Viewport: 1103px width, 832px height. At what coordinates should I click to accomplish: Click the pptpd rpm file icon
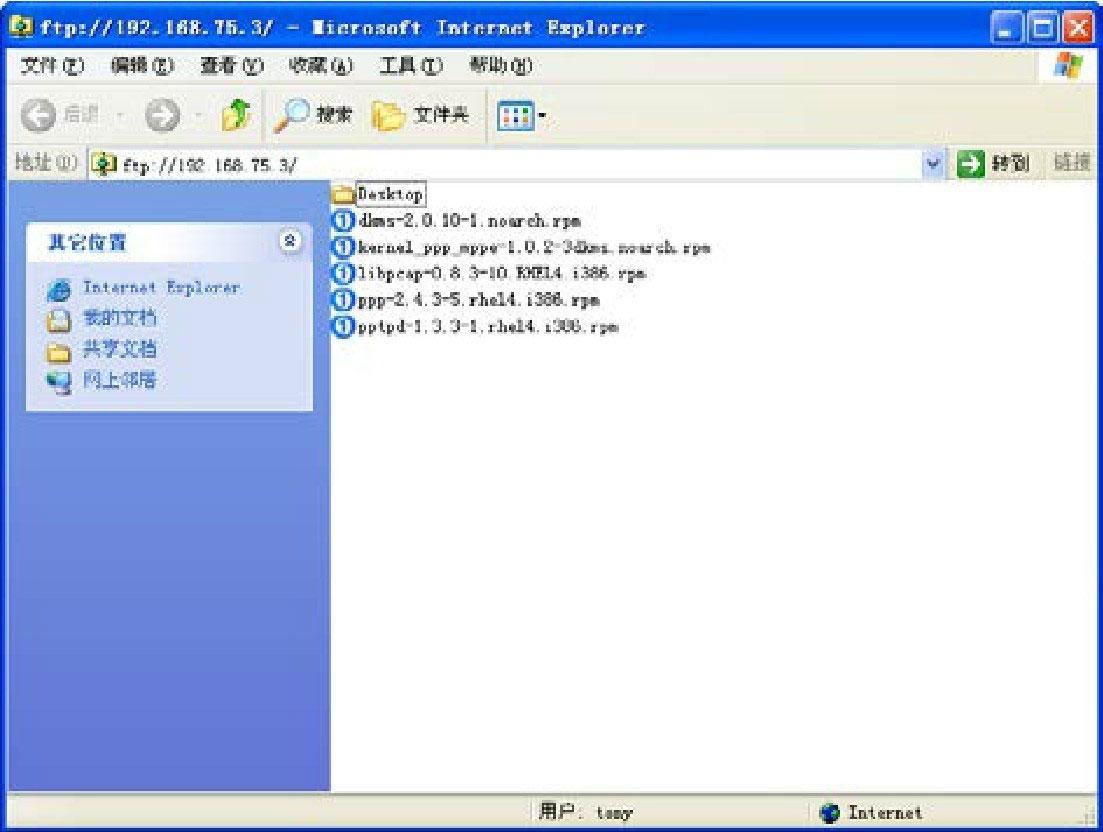(343, 327)
